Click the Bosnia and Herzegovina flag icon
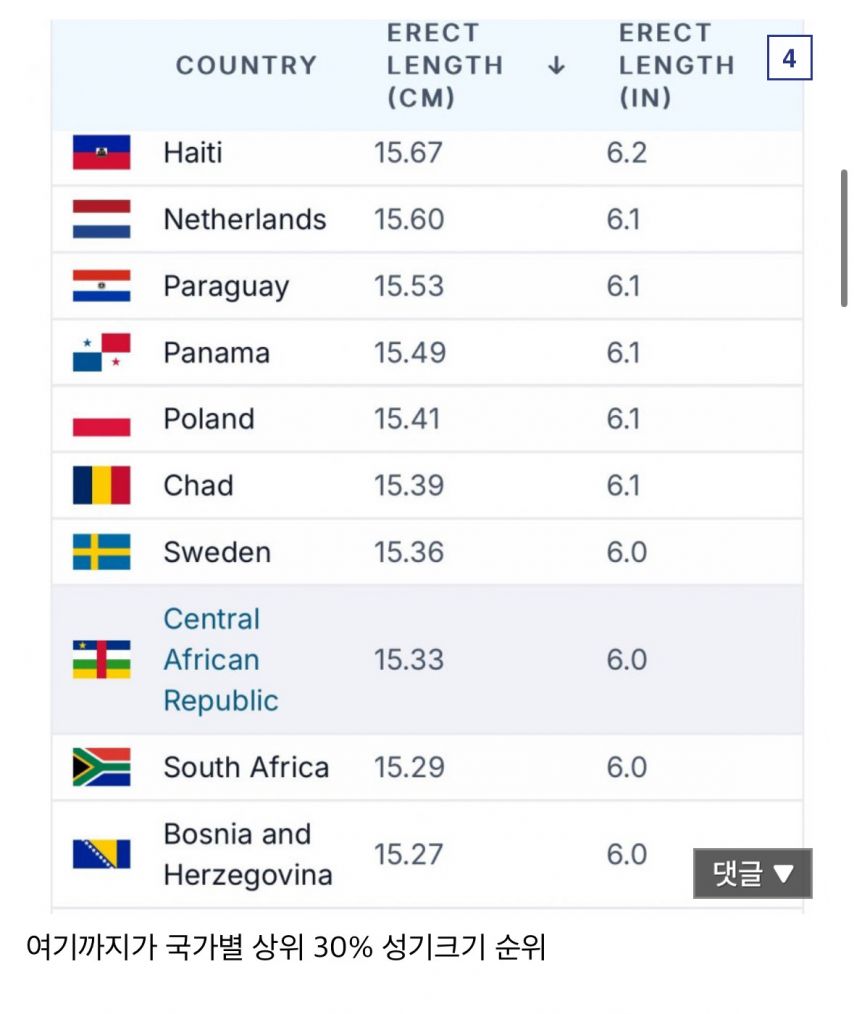 click(x=101, y=854)
